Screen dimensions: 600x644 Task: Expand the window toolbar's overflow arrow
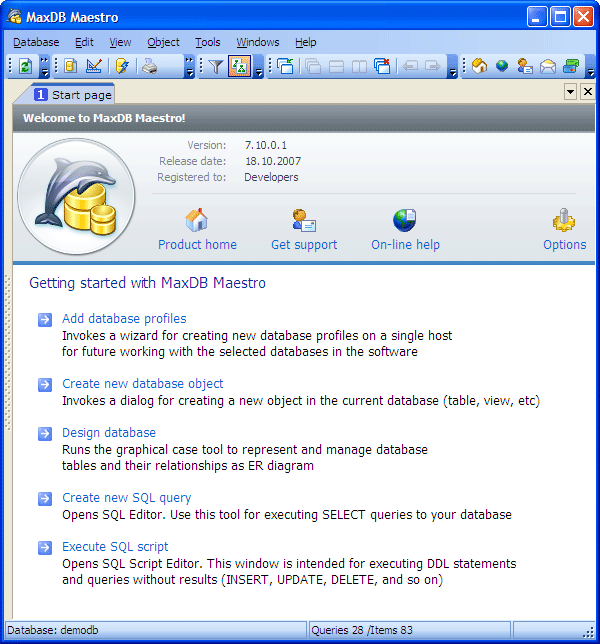coord(452,67)
